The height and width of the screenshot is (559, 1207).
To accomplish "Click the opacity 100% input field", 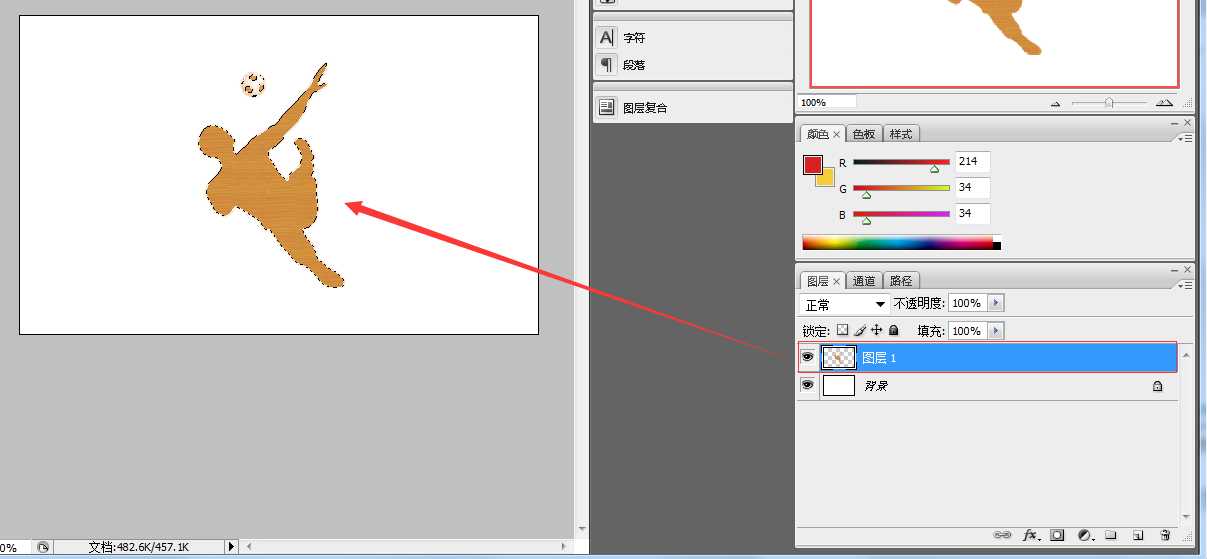I will click(x=968, y=303).
